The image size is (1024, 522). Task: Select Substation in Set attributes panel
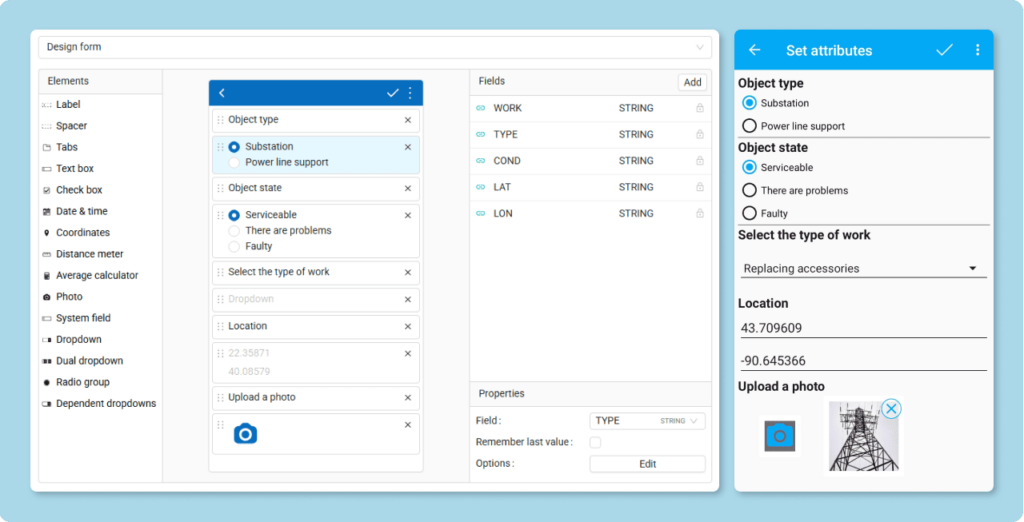click(750, 103)
